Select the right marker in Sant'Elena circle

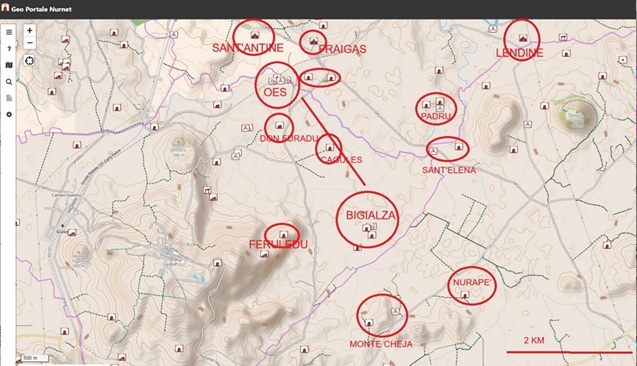pos(459,146)
